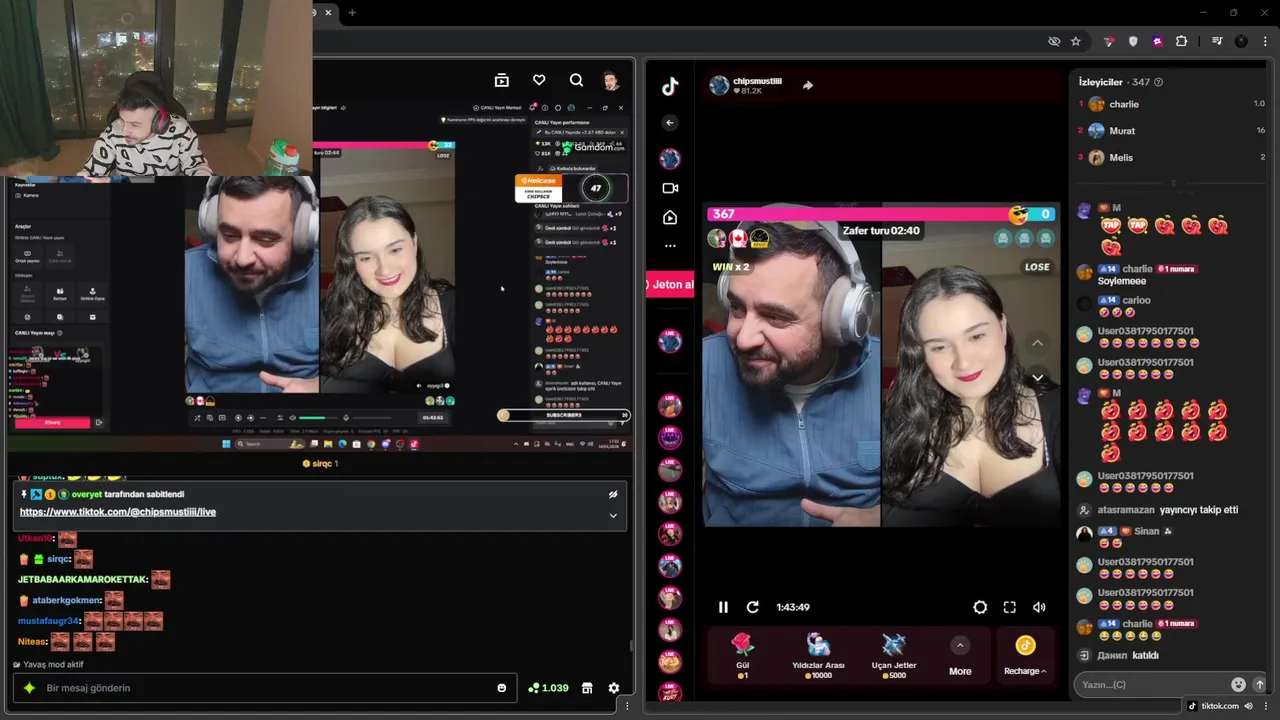The image size is (1280, 720).
Task: Click the green sparkle icon in chat input
Action: coord(29,688)
